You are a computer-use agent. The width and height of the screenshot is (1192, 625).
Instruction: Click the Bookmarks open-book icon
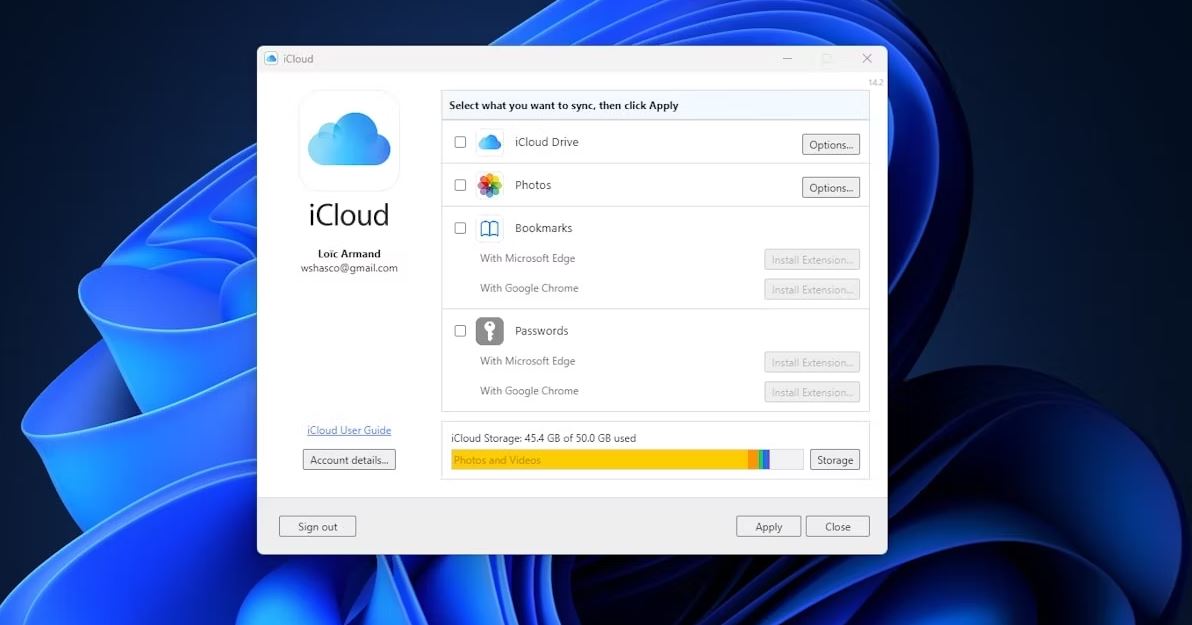490,228
